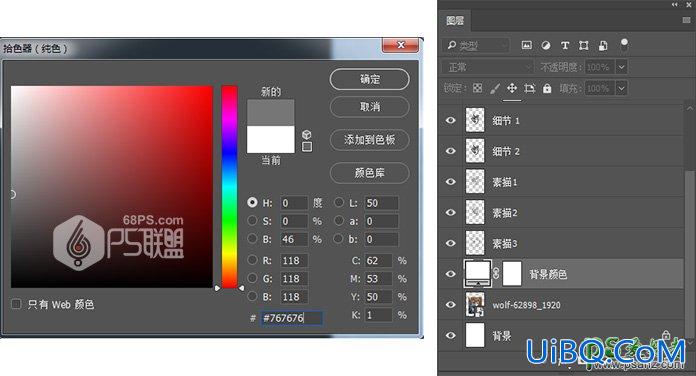Click the hex #767676 input field

[x=292, y=318]
